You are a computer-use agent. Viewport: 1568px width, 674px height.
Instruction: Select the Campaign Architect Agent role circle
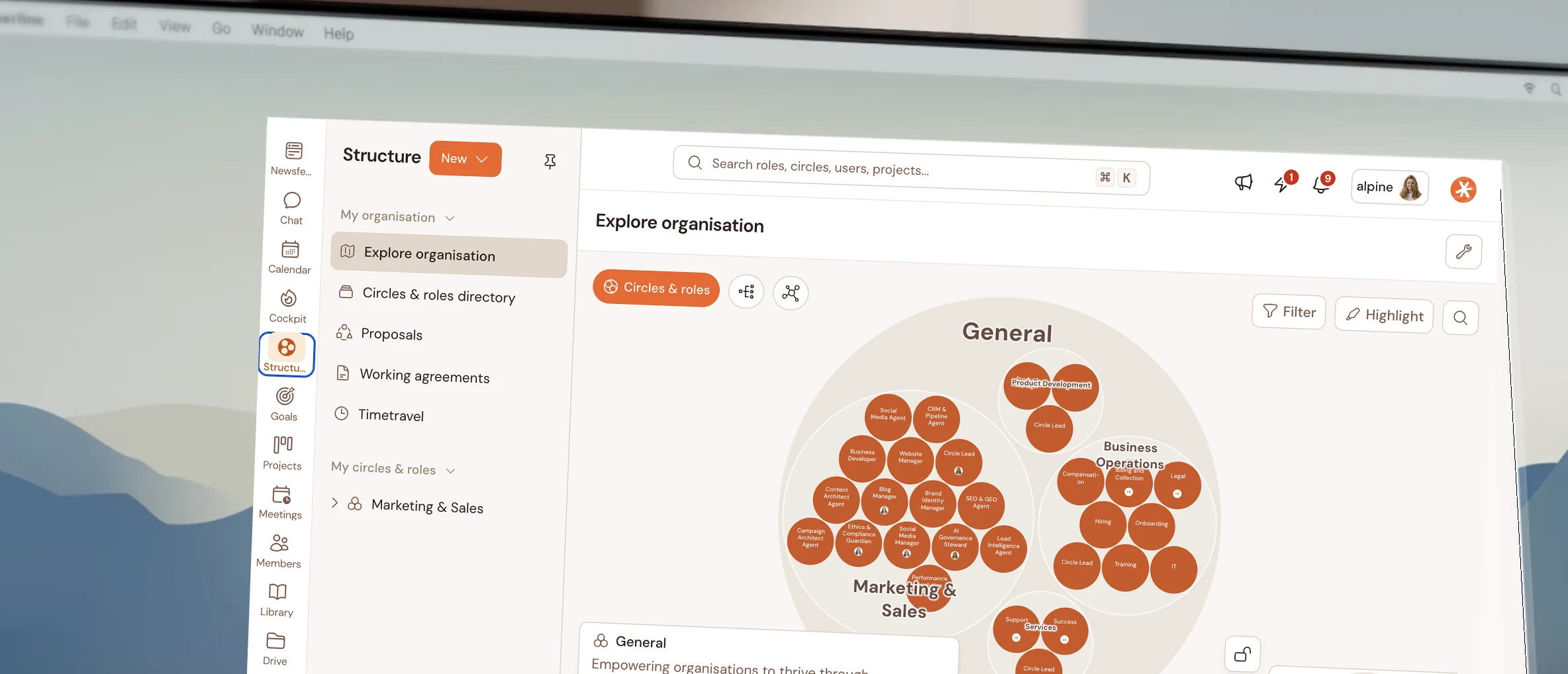point(810,541)
